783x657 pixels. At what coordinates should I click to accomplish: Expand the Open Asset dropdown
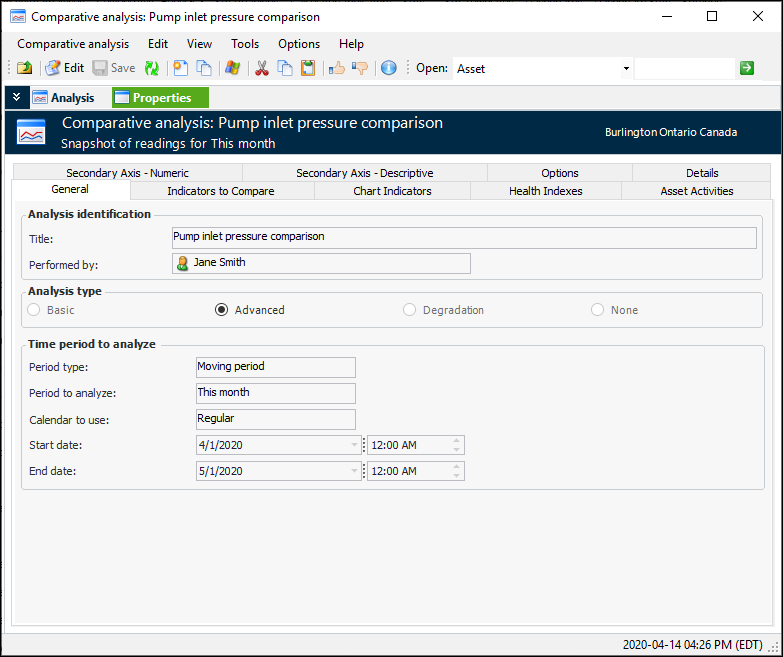coord(626,69)
